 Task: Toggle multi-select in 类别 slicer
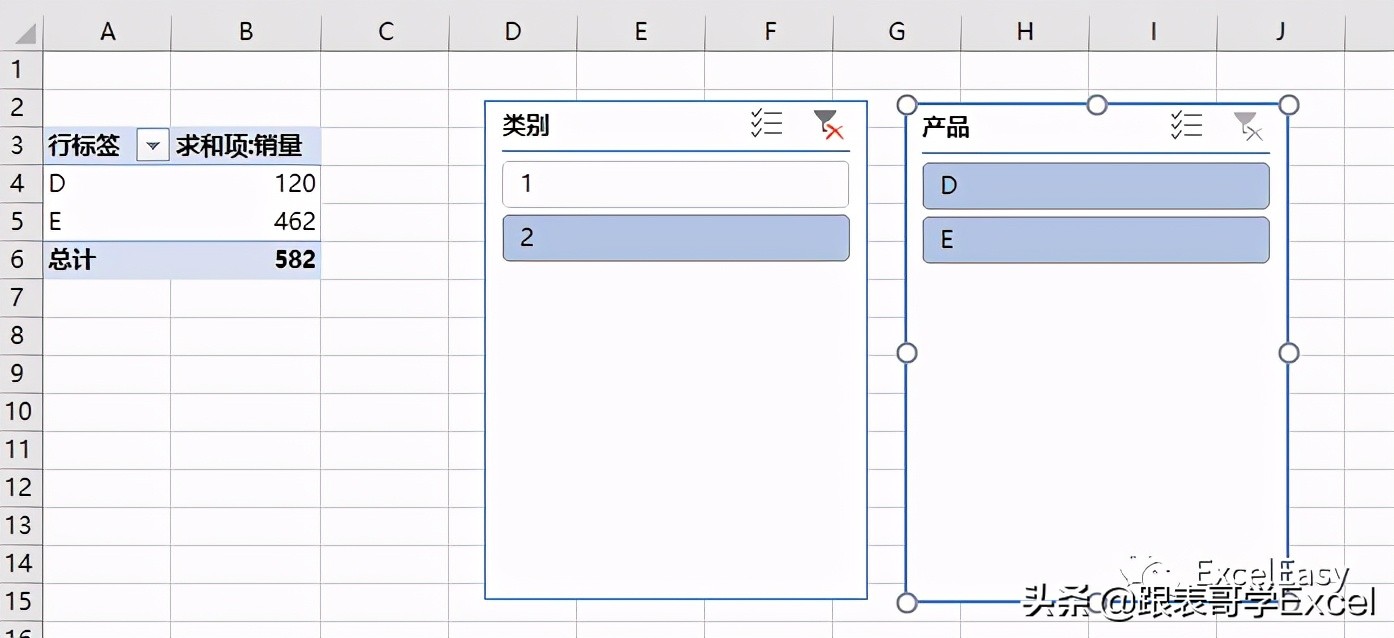click(x=766, y=125)
